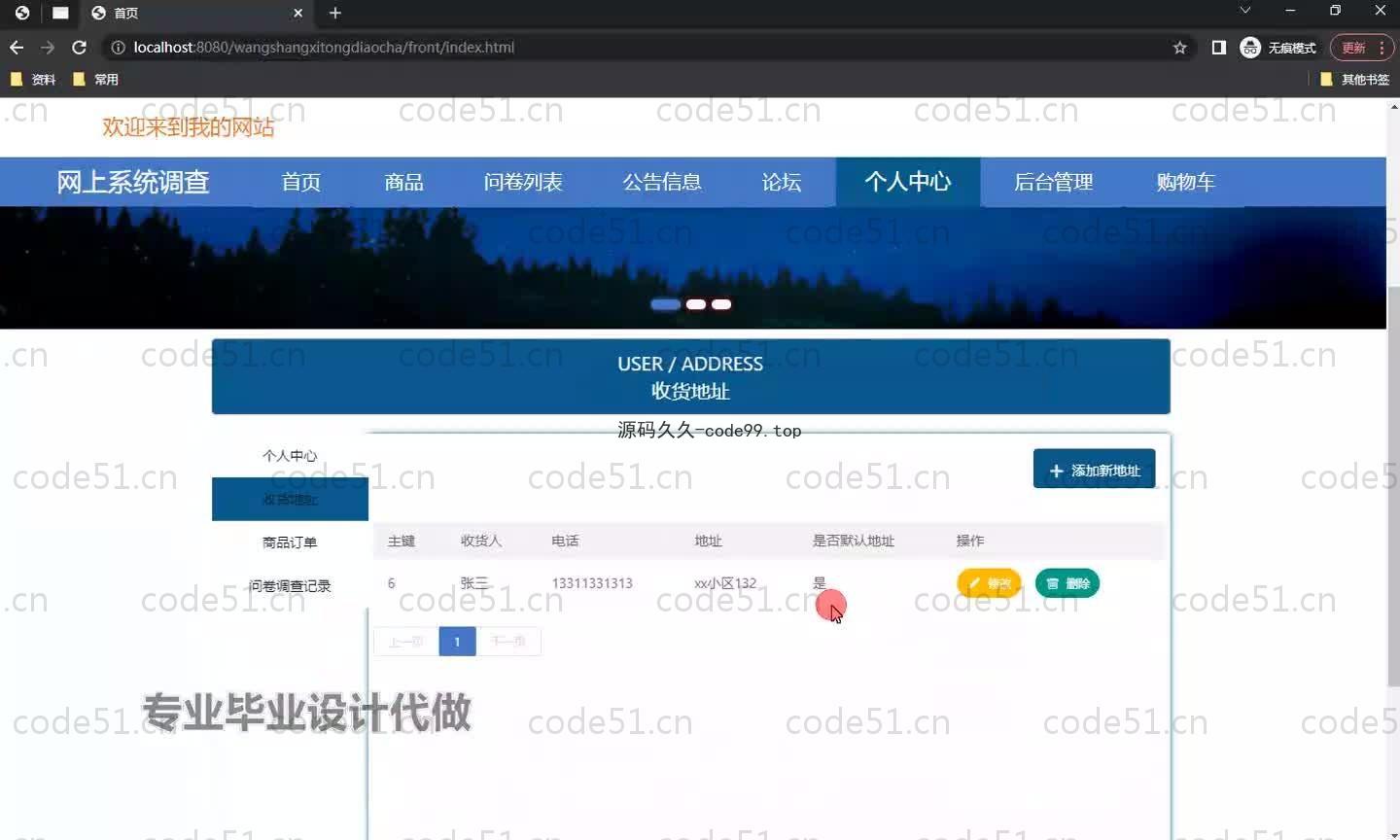Open the 购物车 navigation menu item
Viewport: 1400px width, 840px height.
pyautogui.click(x=1186, y=182)
